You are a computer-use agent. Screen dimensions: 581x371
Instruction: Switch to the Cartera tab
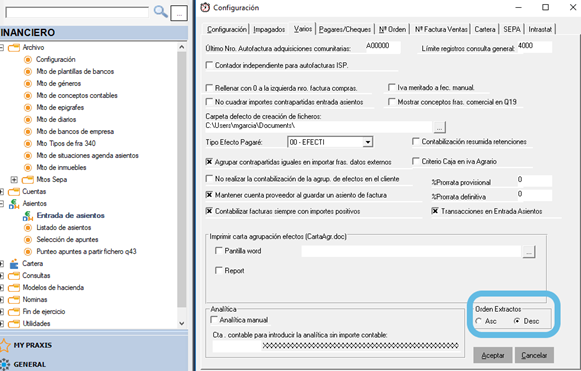pyautogui.click(x=485, y=29)
